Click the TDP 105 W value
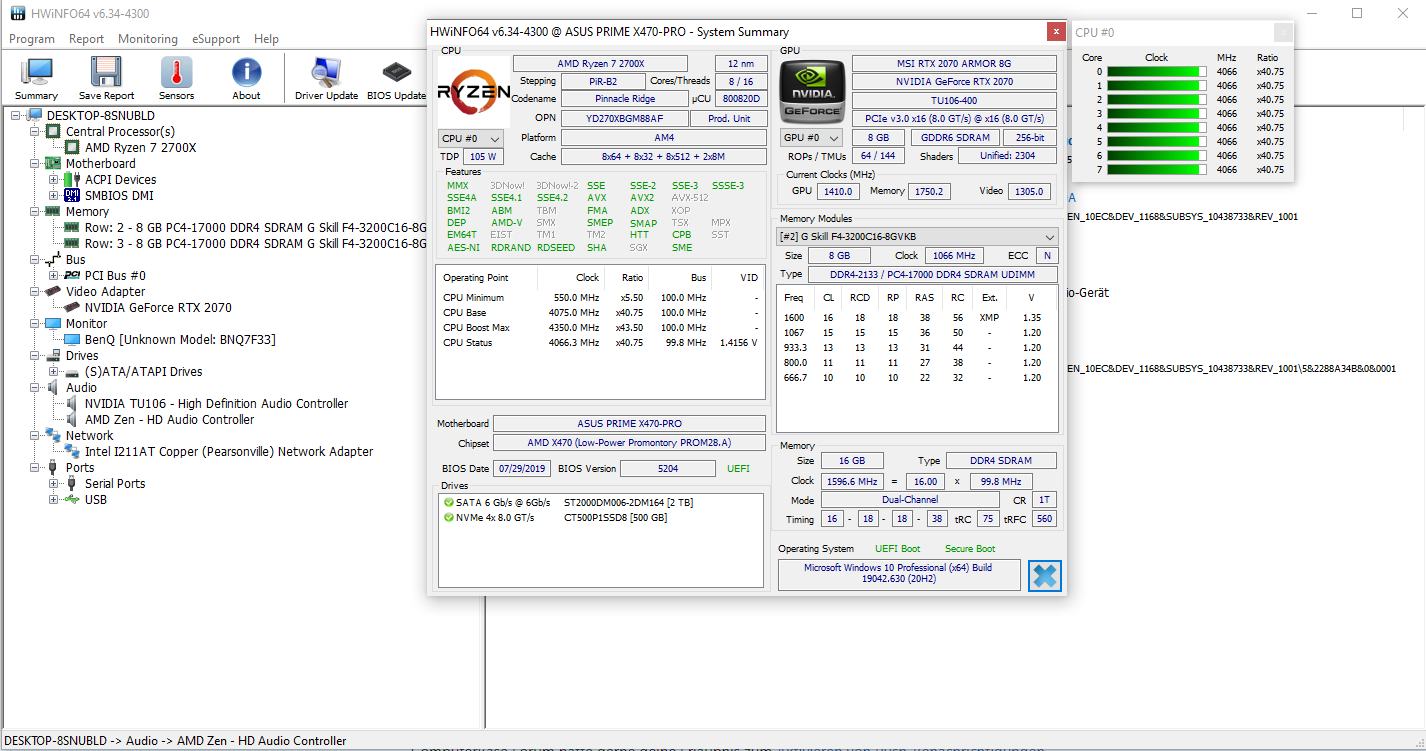1426x751 pixels. (483, 157)
